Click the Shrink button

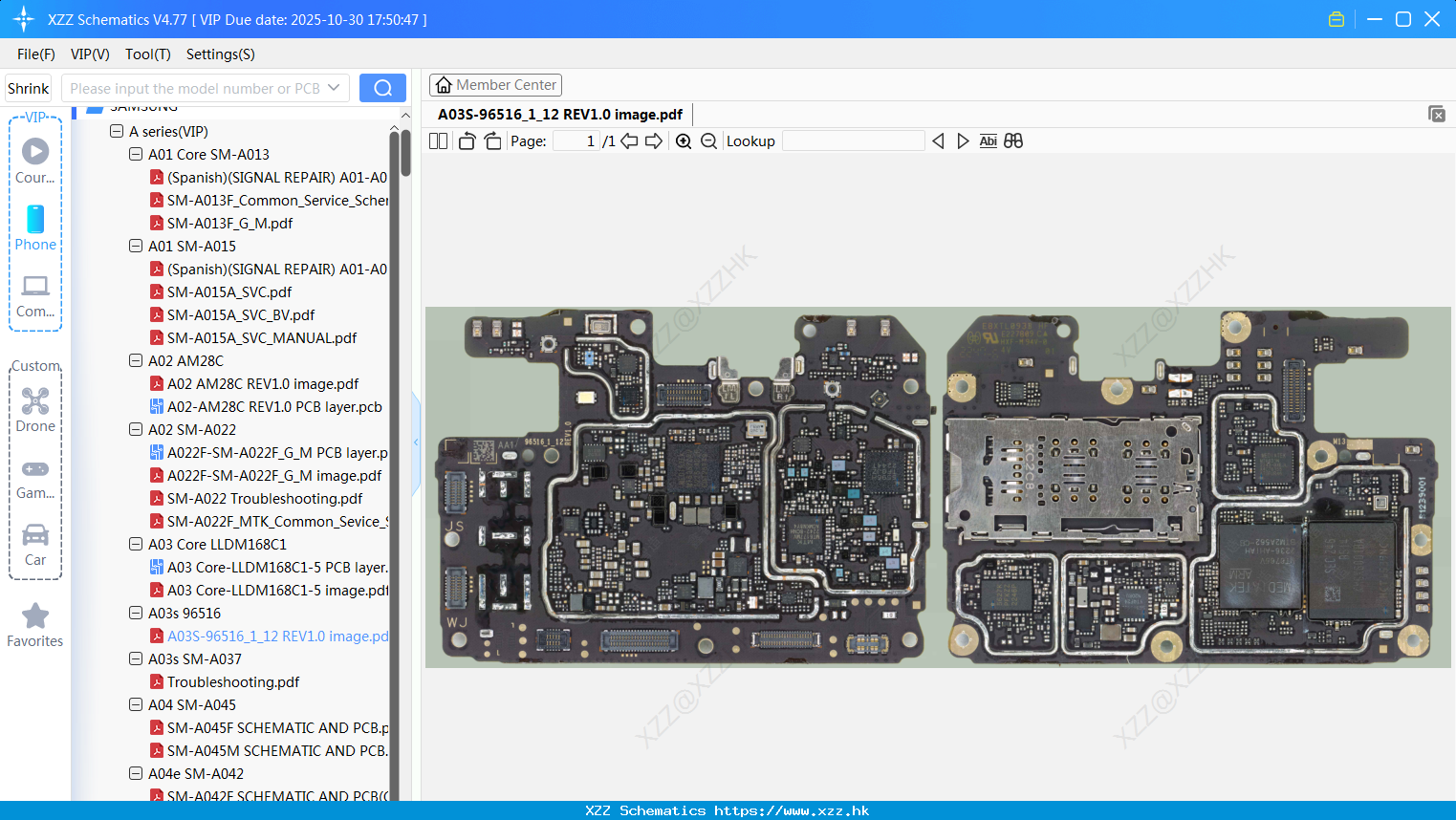pos(29,88)
